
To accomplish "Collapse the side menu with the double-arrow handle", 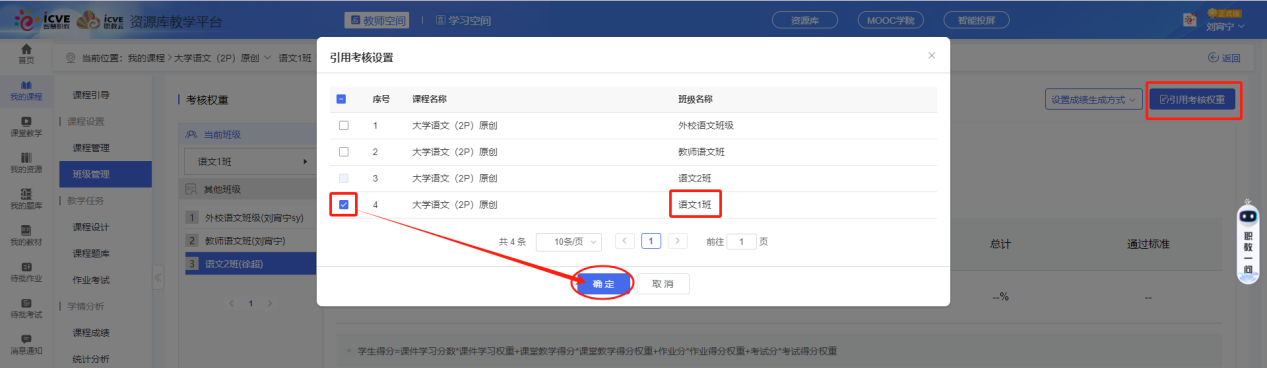I will click(x=157, y=277).
